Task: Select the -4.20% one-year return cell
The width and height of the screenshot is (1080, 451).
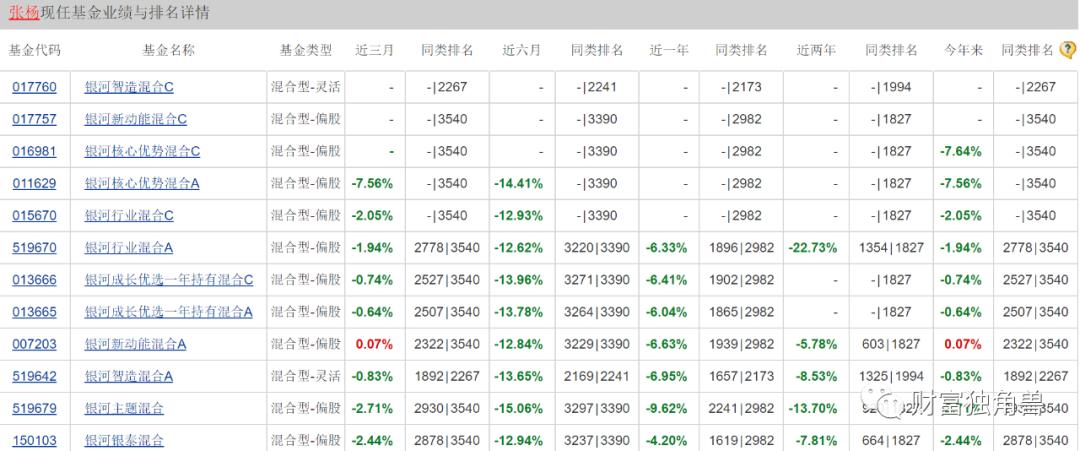Action: pos(666,441)
